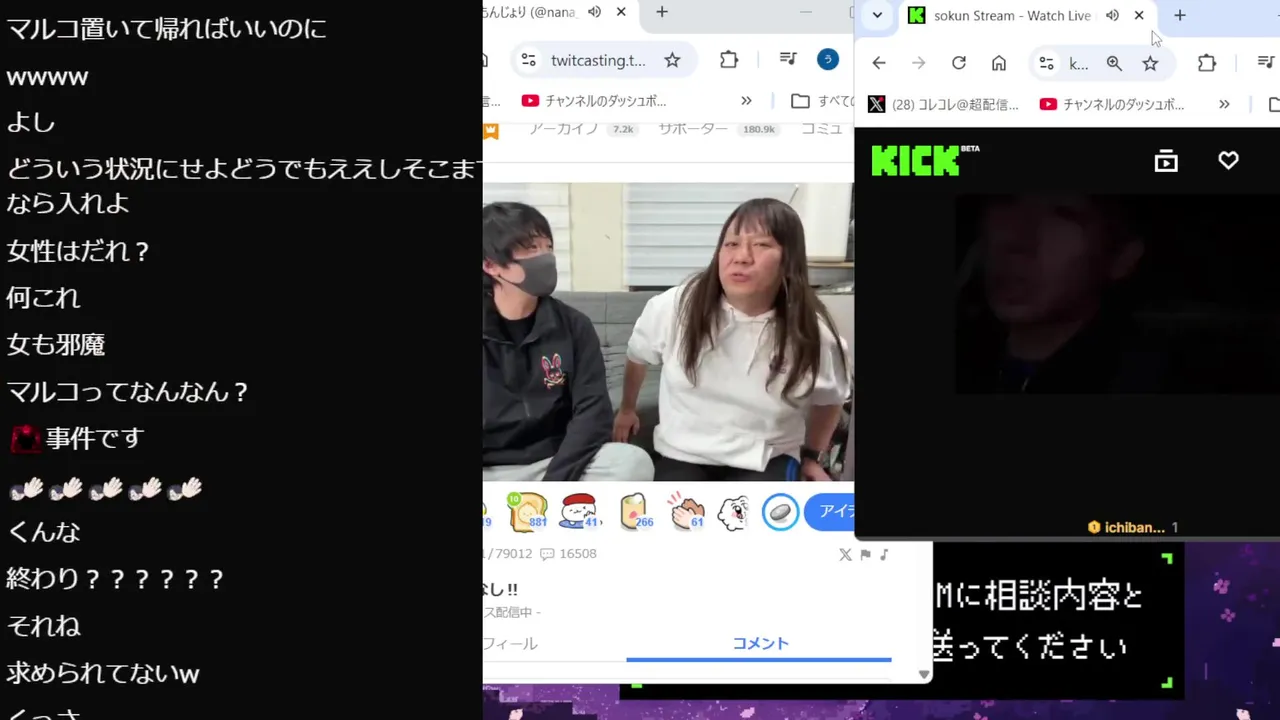Open the アーカイブ tab on Twitcasting
Screen dimensions: 1280x720
582,129
